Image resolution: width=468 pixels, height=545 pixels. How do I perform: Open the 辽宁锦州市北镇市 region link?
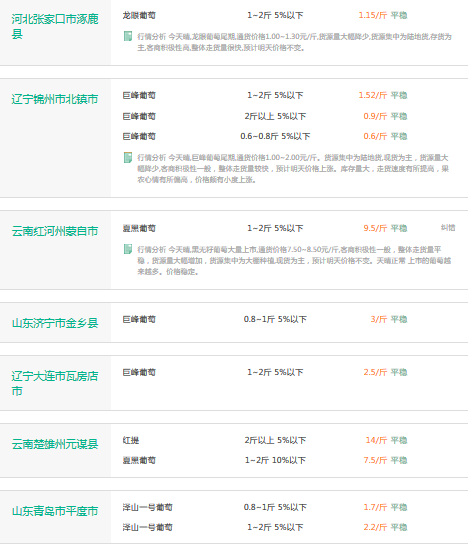tap(55, 99)
